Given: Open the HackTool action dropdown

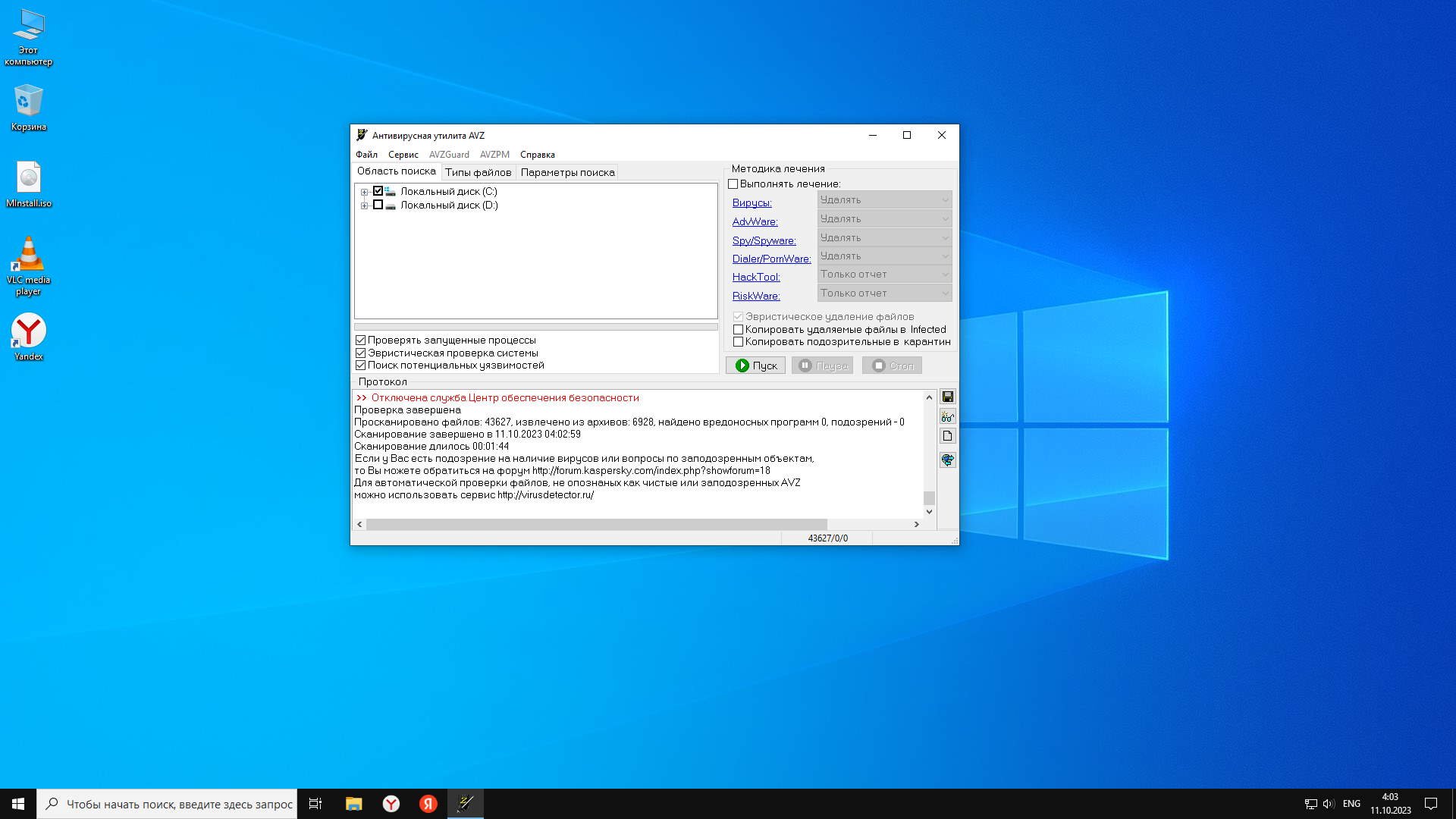Looking at the screenshot, I should (x=884, y=275).
